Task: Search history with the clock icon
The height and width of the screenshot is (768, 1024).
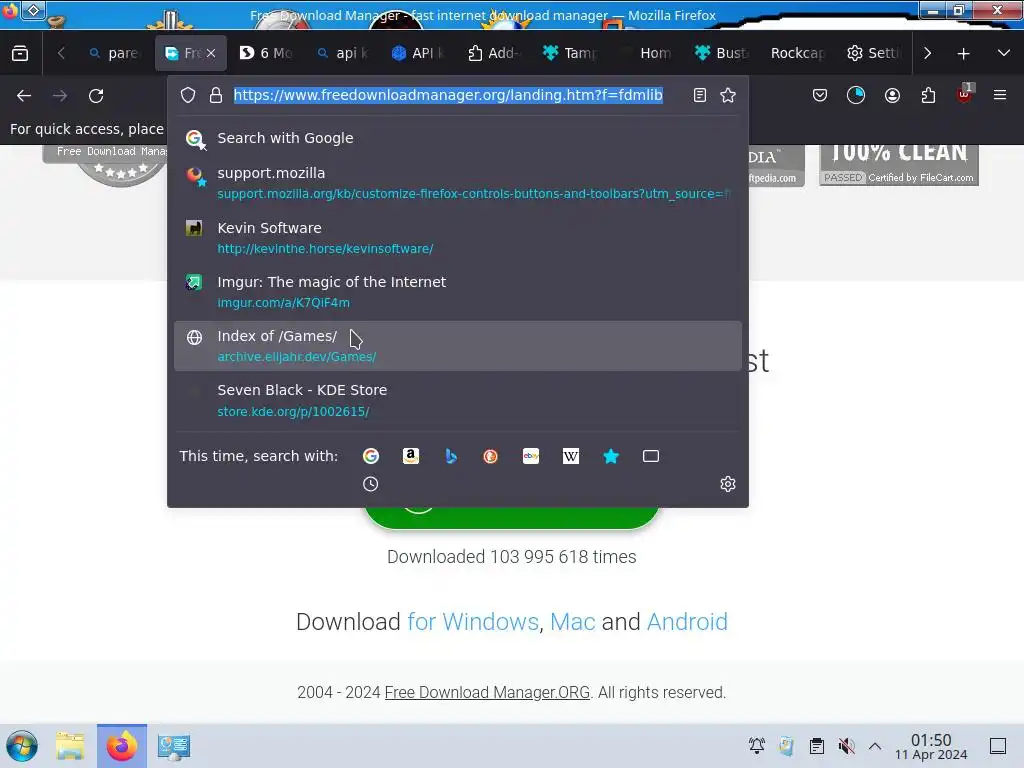Action: tap(370, 484)
